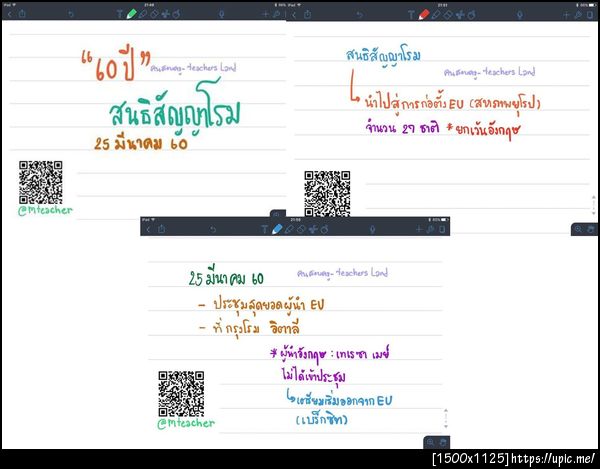
Task: Select the blue pen tool
Action: [276, 229]
